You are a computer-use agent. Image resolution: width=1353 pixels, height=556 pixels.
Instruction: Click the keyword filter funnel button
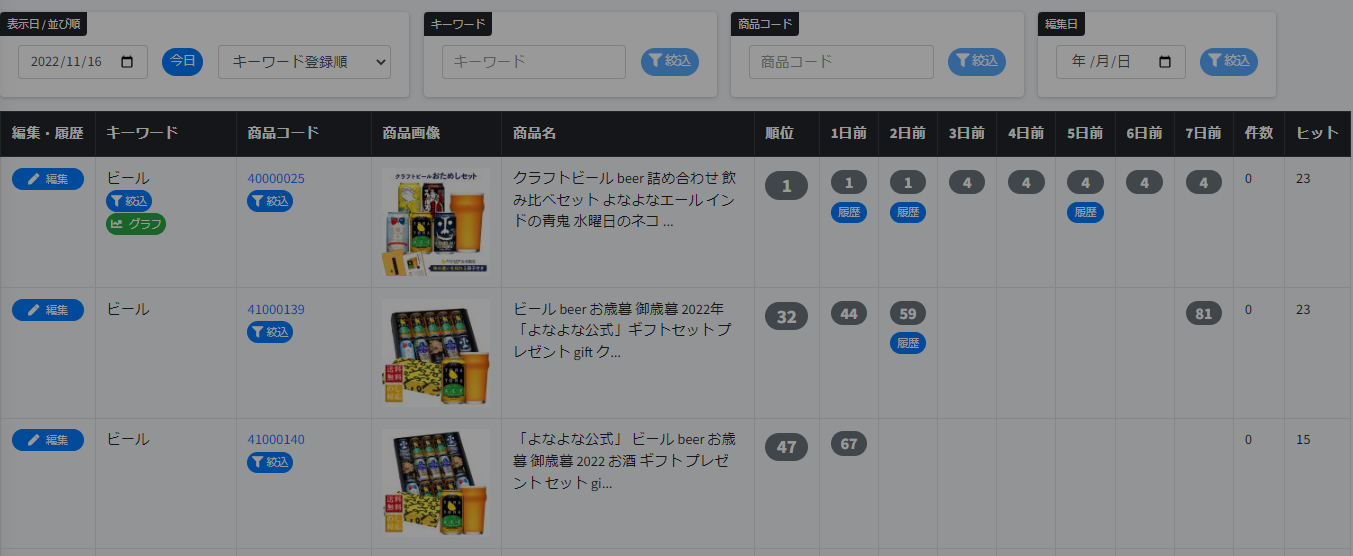coord(670,62)
